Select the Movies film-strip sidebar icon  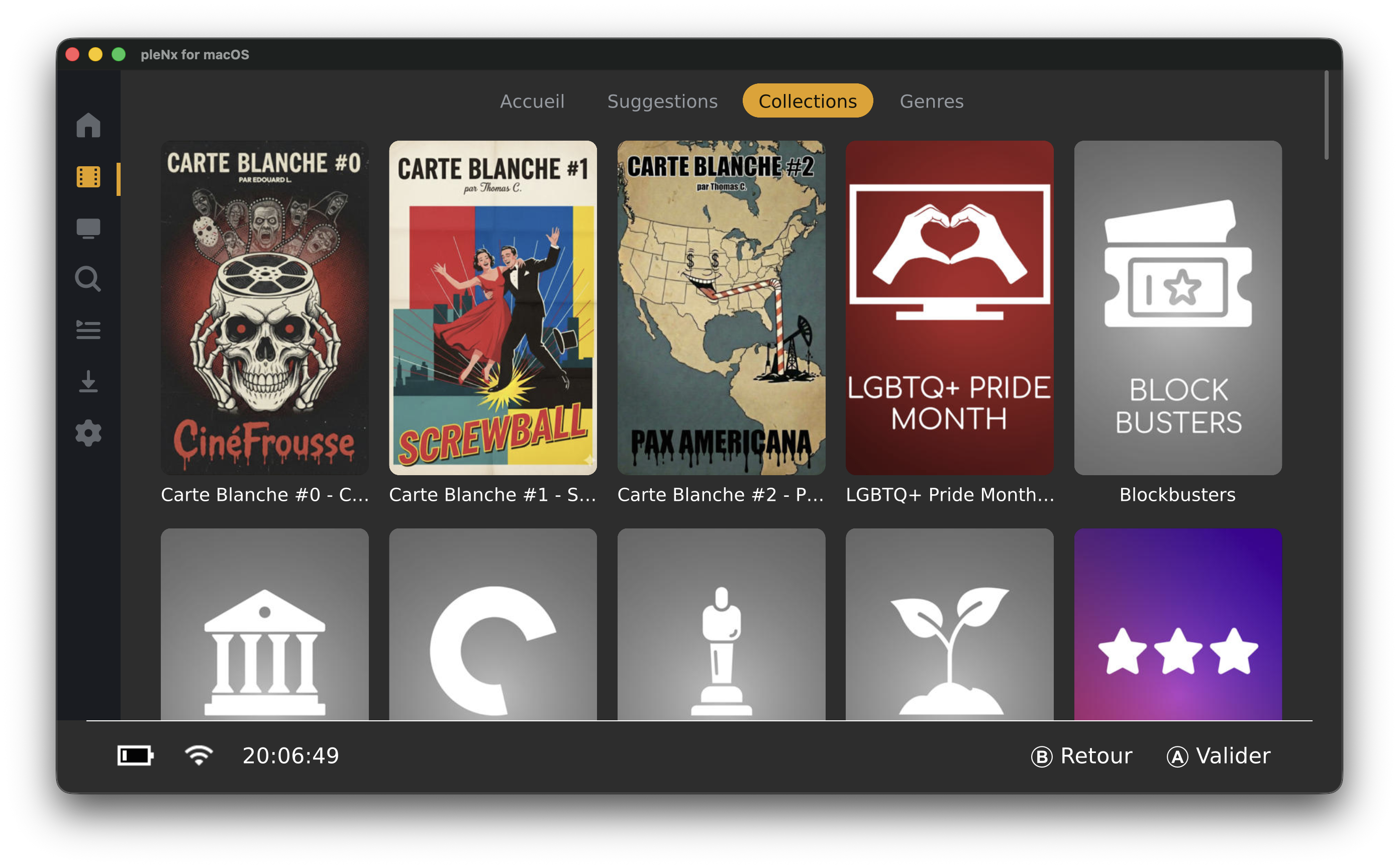[x=88, y=177]
